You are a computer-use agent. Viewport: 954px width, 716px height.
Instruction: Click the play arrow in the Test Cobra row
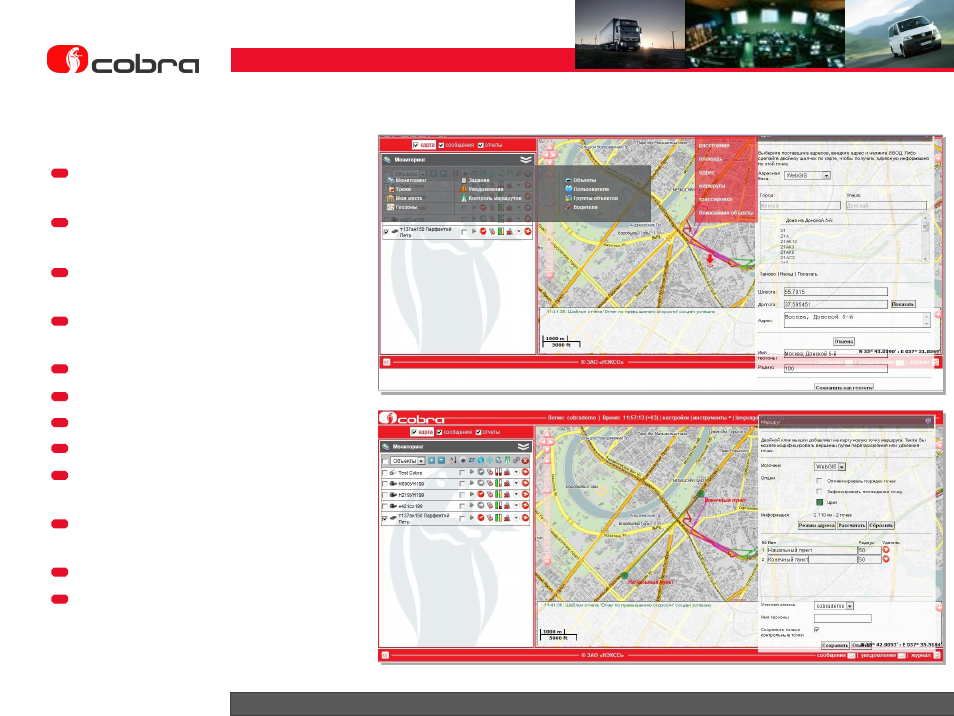click(472, 473)
